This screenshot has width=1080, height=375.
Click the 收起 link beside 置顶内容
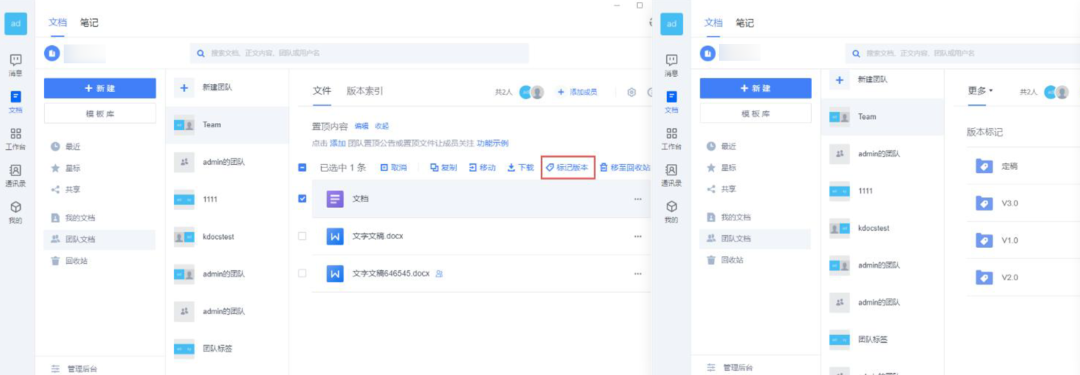[x=382, y=126]
